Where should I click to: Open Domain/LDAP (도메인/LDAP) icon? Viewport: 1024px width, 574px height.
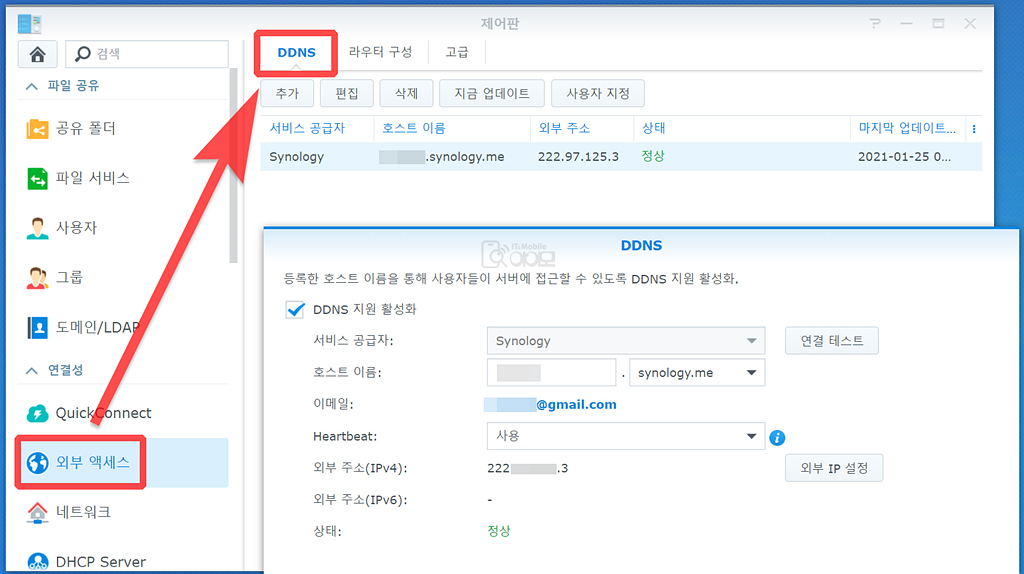pyautogui.click(x=37, y=327)
